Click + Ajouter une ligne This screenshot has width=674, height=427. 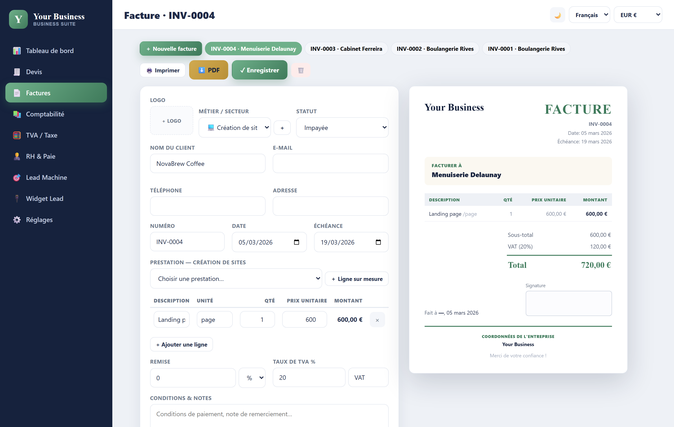pos(181,344)
